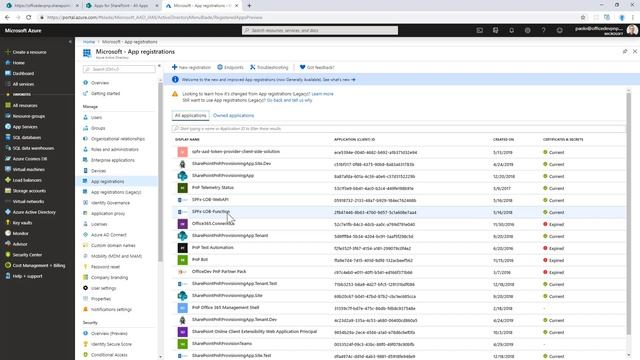Image resolution: width=640 pixels, height=360 pixels.
Task: Click the Endpoints toolbar button
Action: (x=230, y=67)
